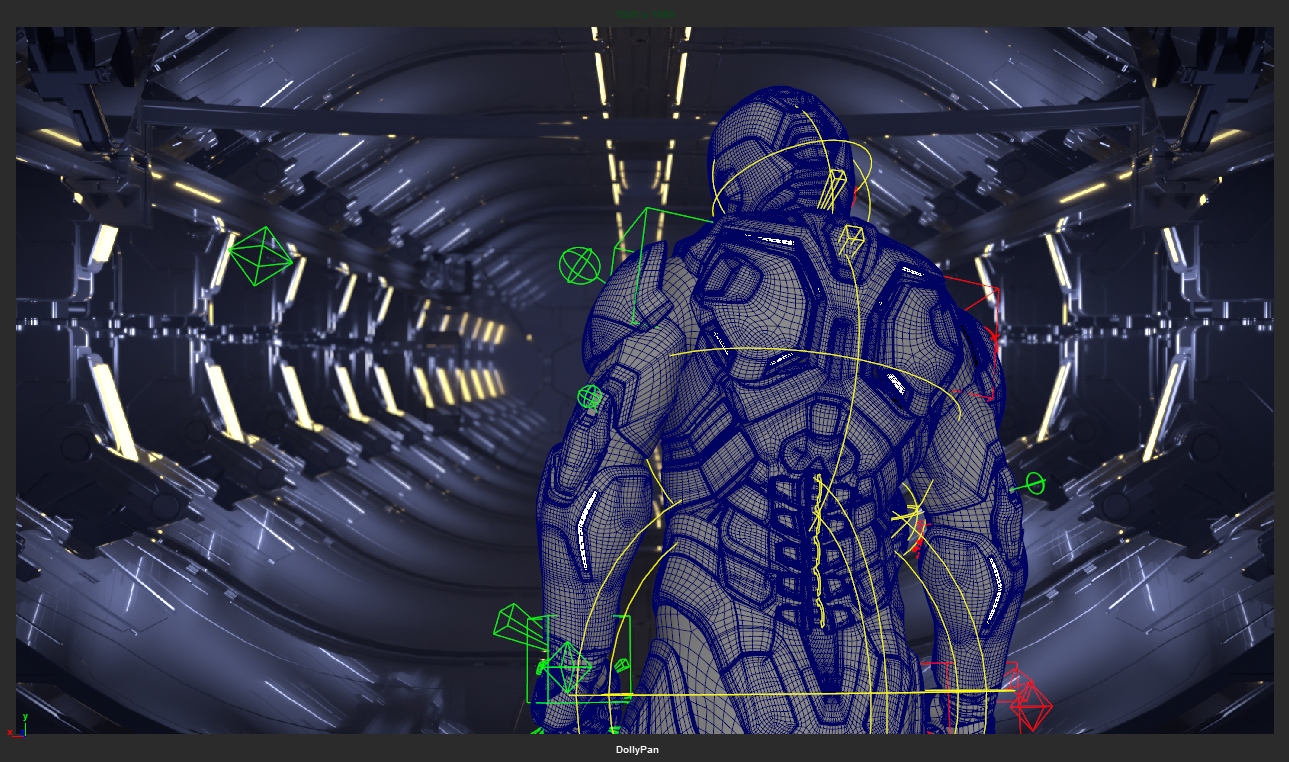1289x762 pixels.
Task: Click the XY axis indicator in the corner
Action: [18, 726]
